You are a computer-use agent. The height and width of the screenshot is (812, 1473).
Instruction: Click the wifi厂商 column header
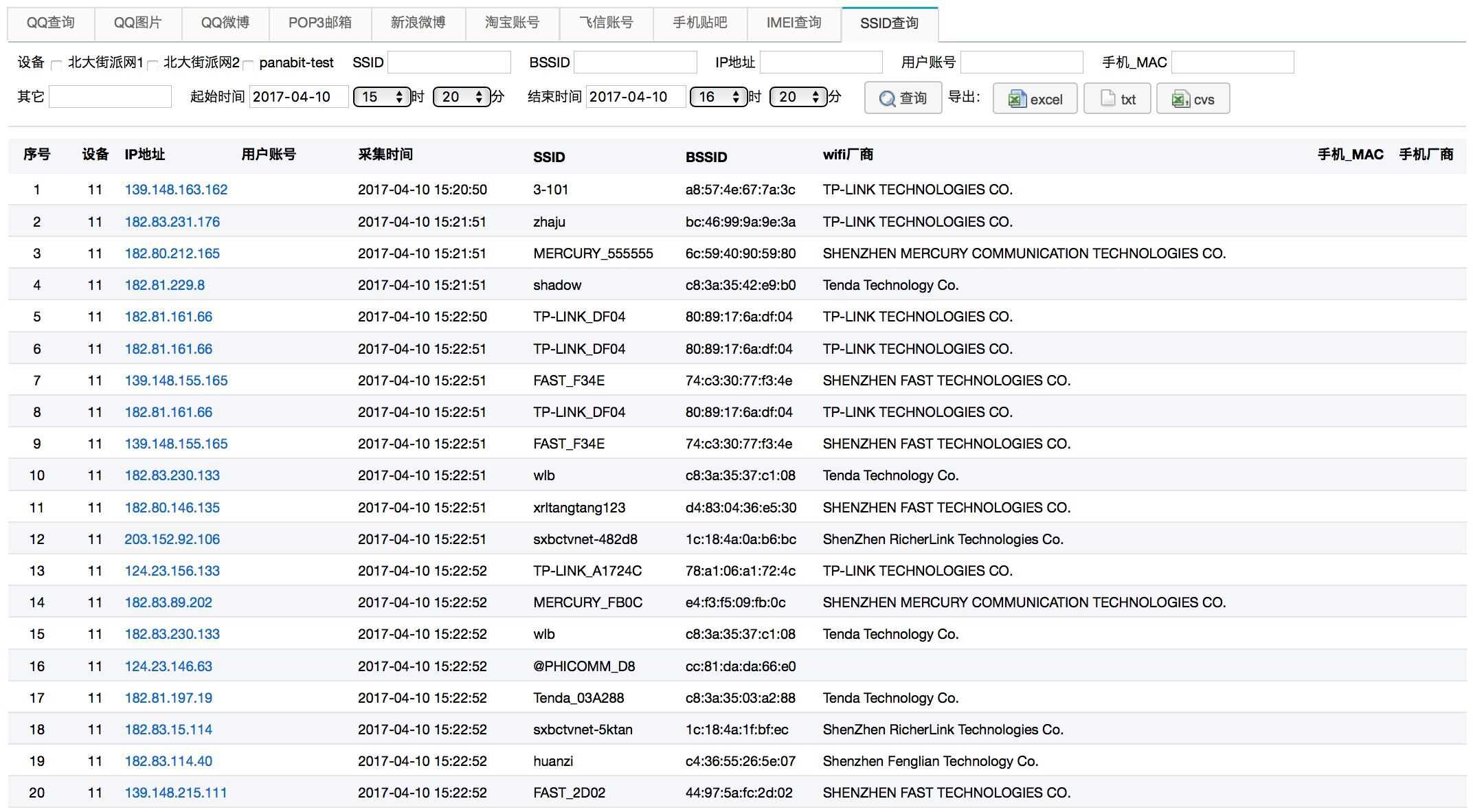pos(848,155)
